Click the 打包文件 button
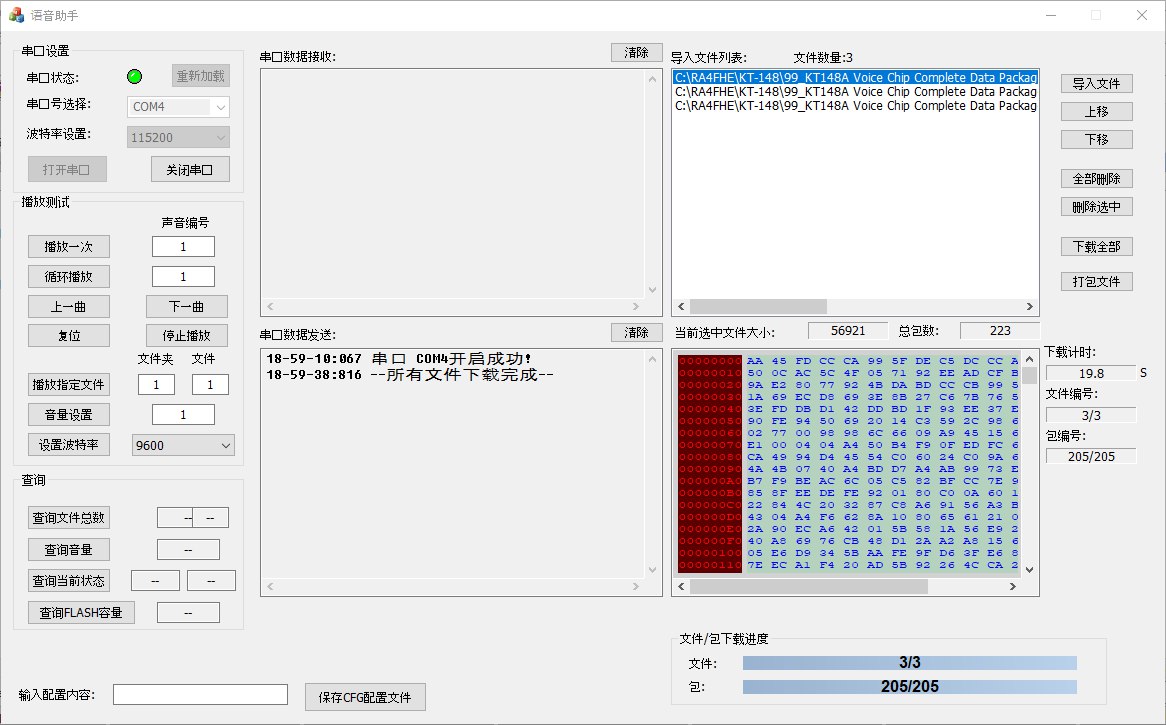The height and width of the screenshot is (725, 1166). (x=1097, y=282)
